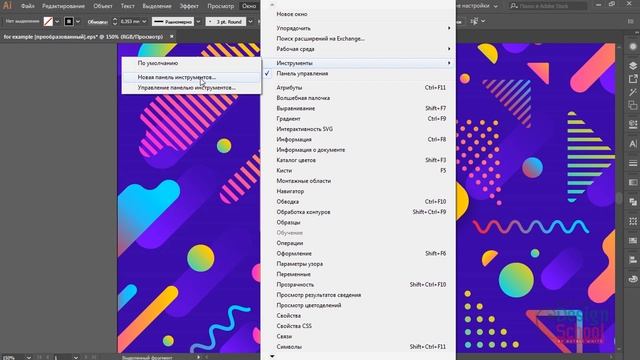
Task: Open the brush/wand panel icon in dock
Action: click(633, 92)
